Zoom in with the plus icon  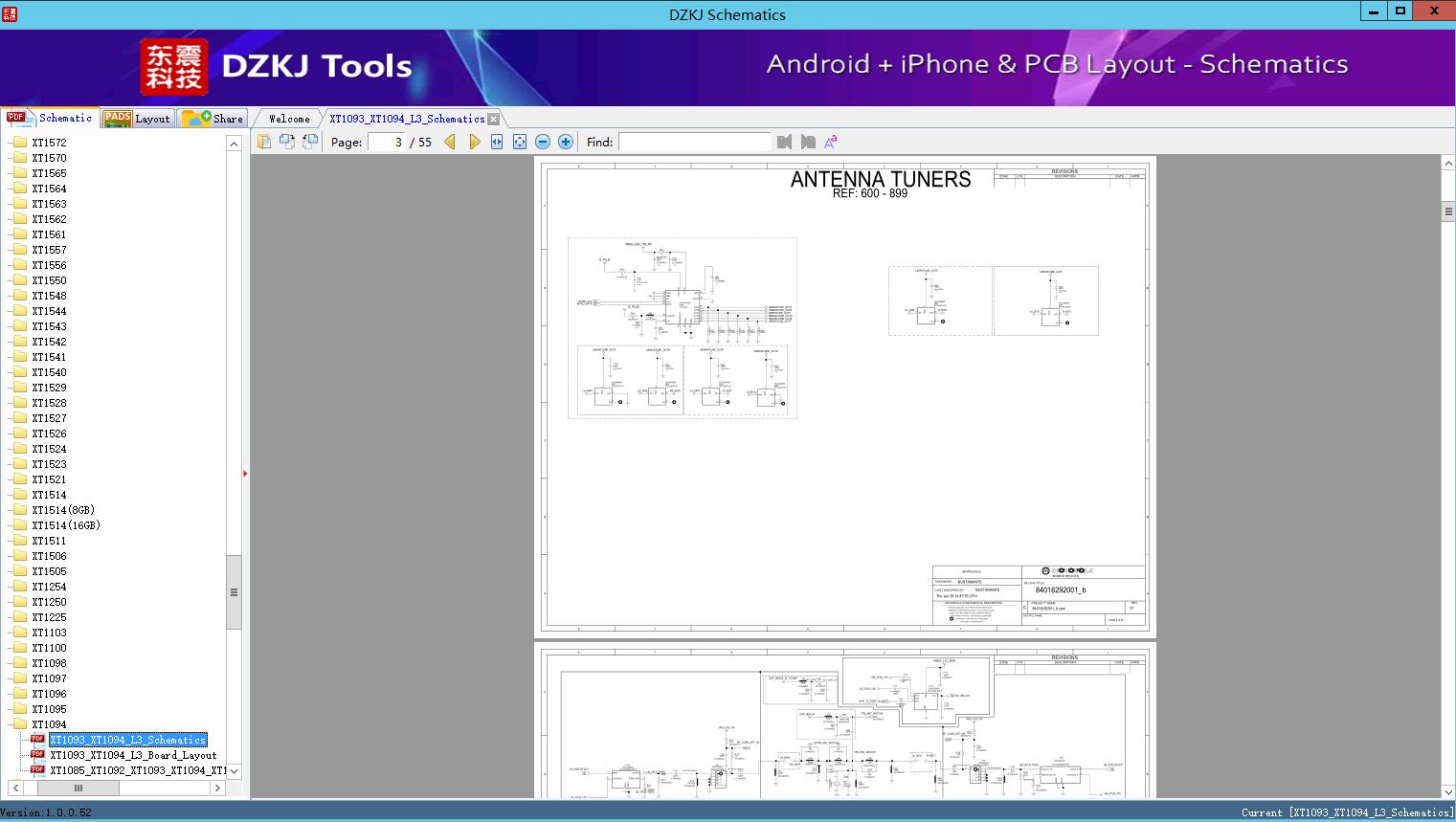click(566, 142)
